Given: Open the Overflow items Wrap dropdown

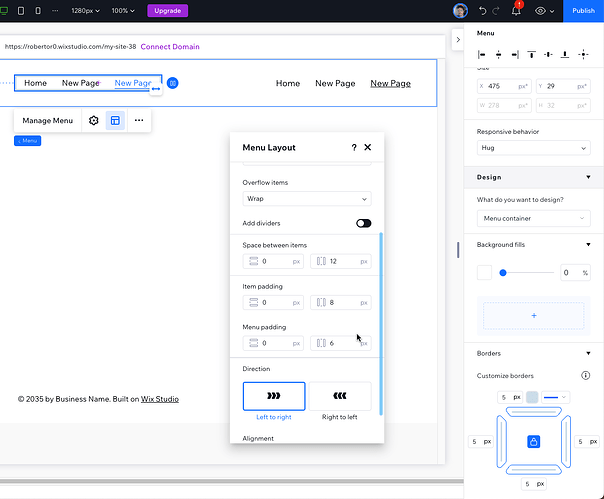Looking at the screenshot, I should coord(307,199).
